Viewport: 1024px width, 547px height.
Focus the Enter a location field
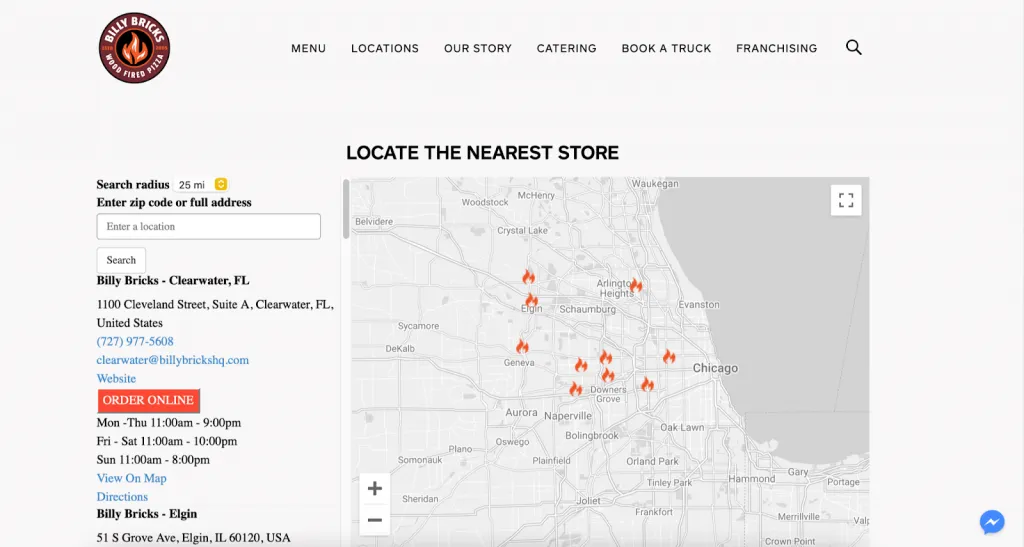point(209,227)
